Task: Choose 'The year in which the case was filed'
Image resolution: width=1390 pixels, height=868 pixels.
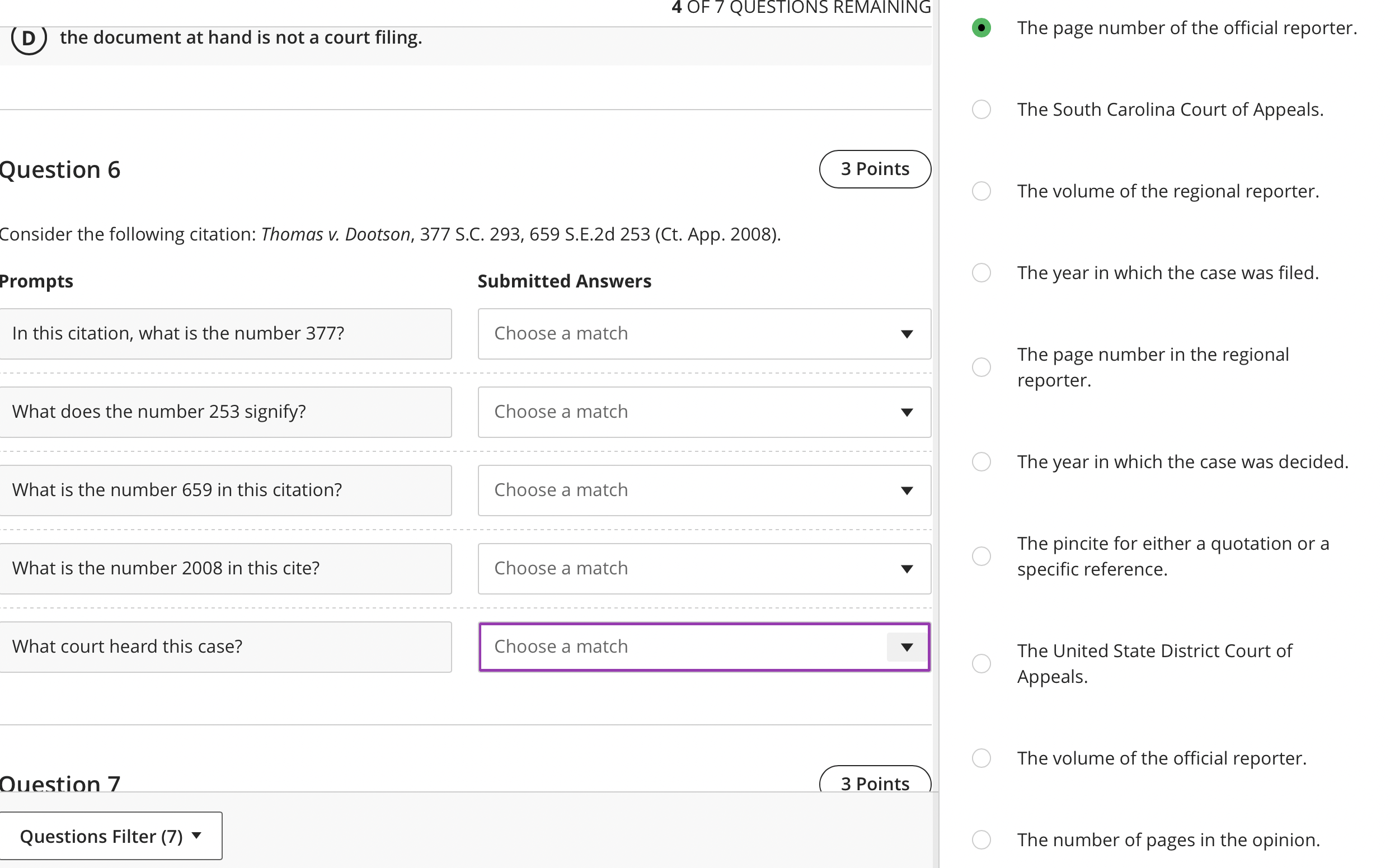Action: click(981, 273)
